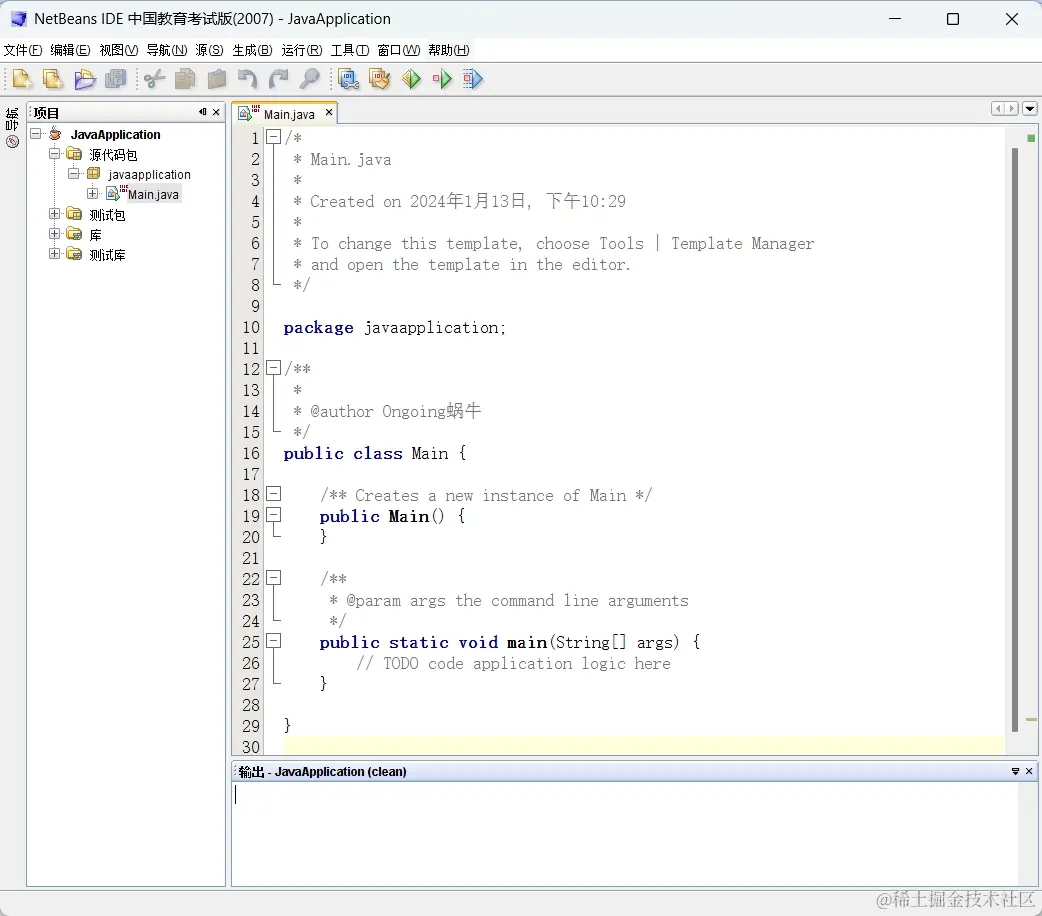Open the 工具(T) menu

(x=350, y=51)
